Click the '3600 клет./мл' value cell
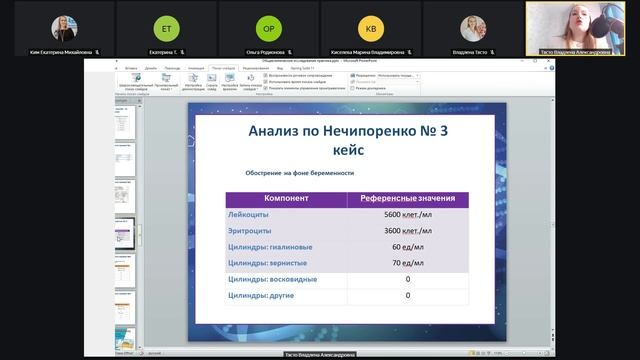Image resolution: width=640 pixels, height=360 pixels. coord(408,231)
